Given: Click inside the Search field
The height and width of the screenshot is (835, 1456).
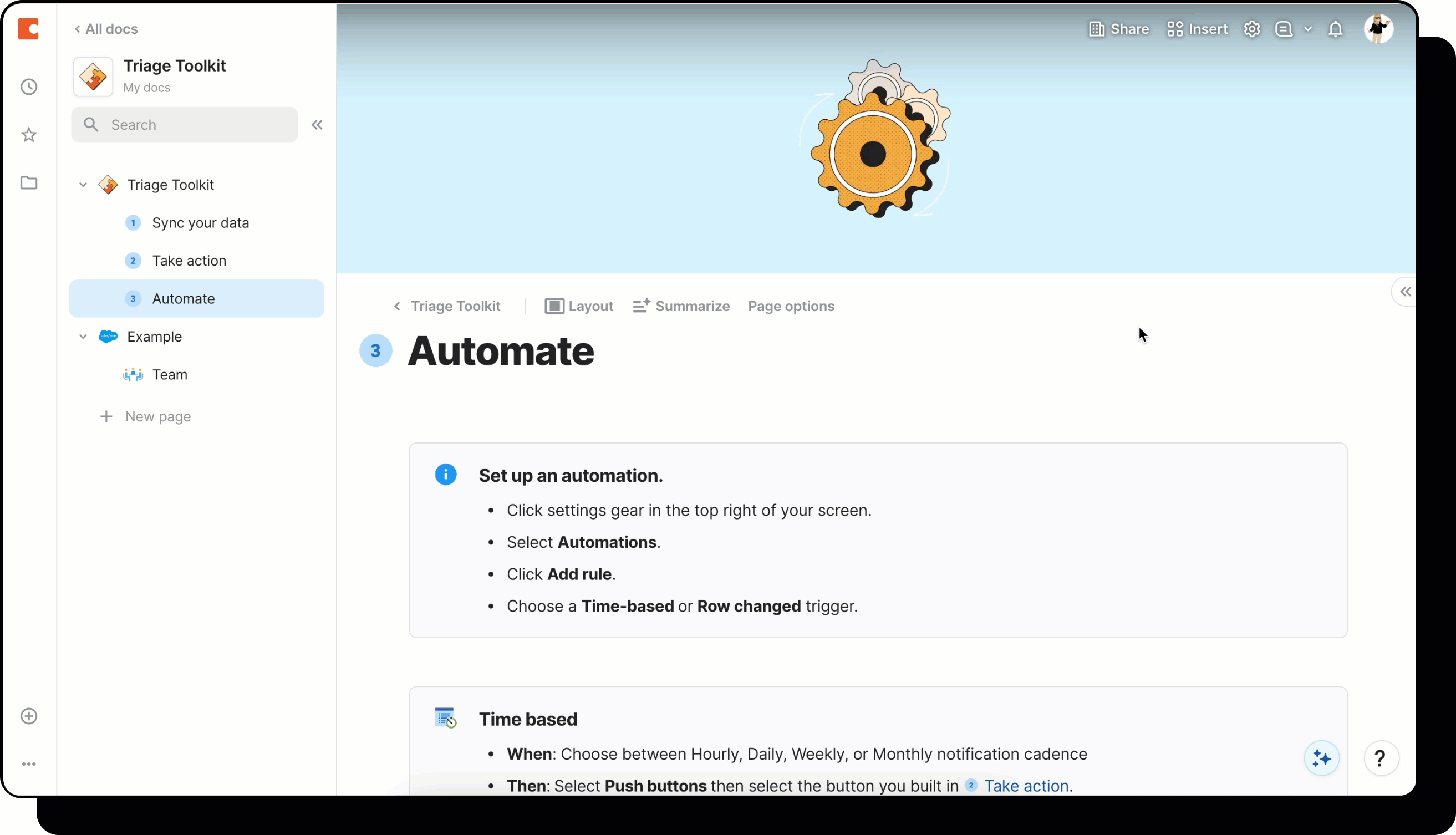Looking at the screenshot, I should click(x=184, y=124).
